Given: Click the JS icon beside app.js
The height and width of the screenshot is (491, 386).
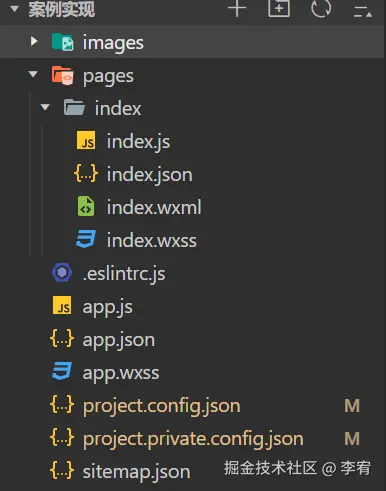Looking at the screenshot, I should click(x=62, y=305).
